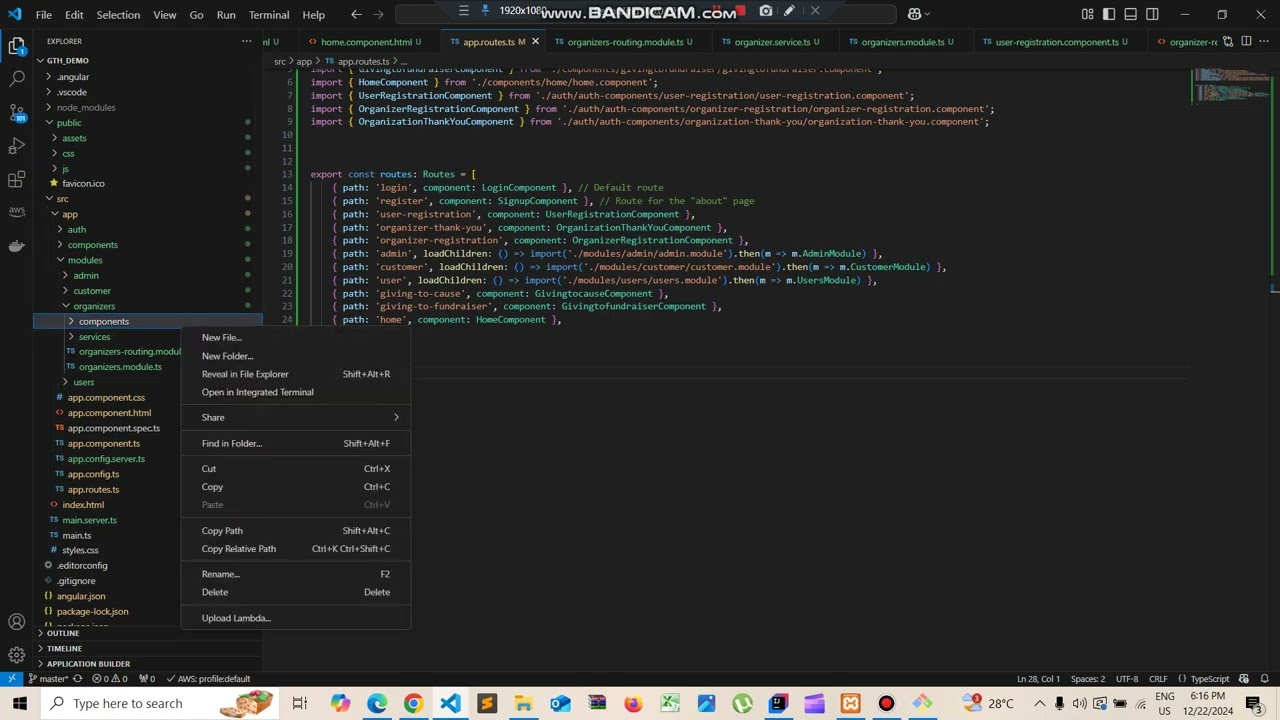Synchronize changes icon in status bar
1280x720 pixels.
click(77, 679)
